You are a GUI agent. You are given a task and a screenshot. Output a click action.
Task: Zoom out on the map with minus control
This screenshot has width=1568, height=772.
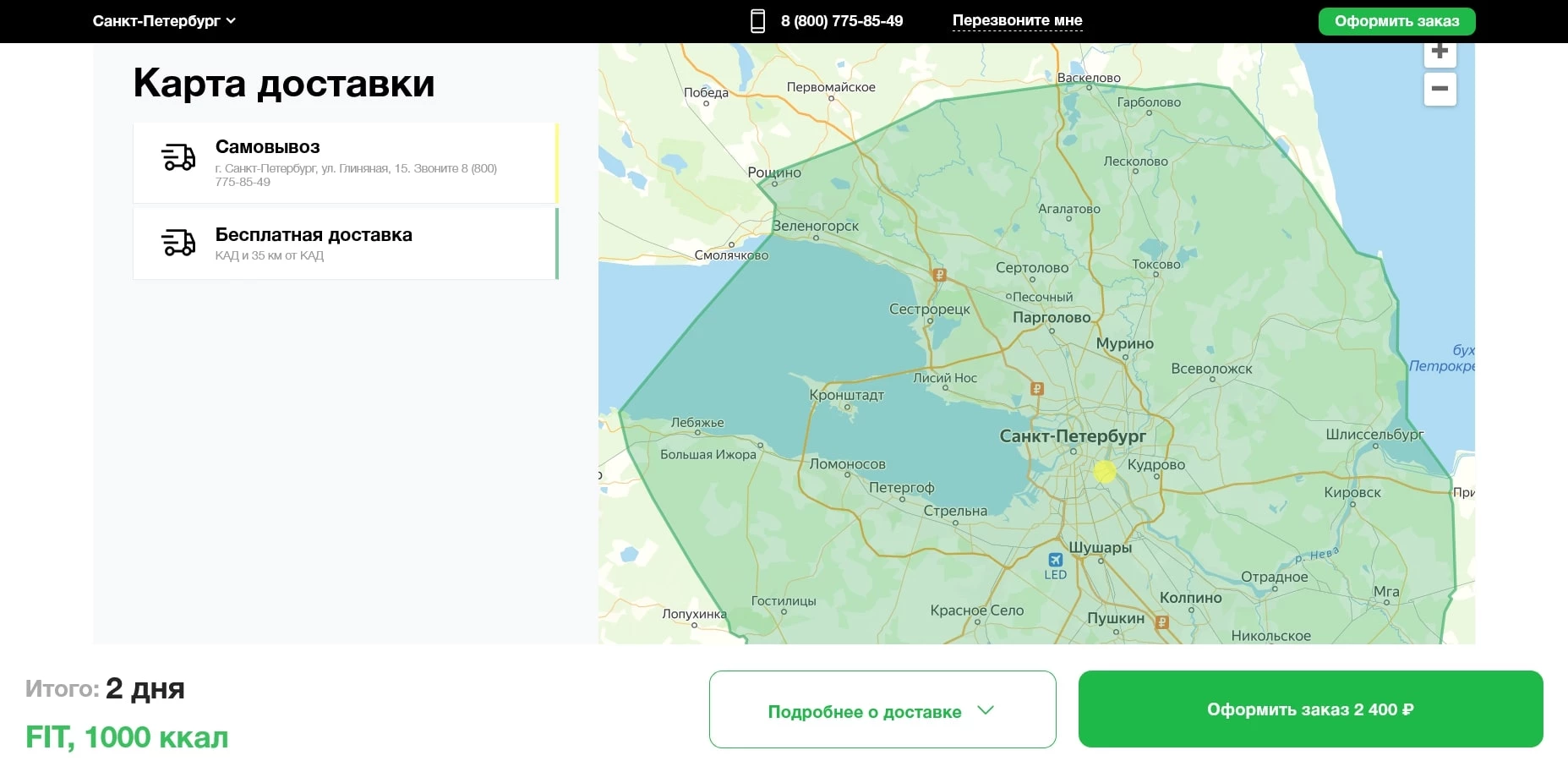tap(1440, 88)
